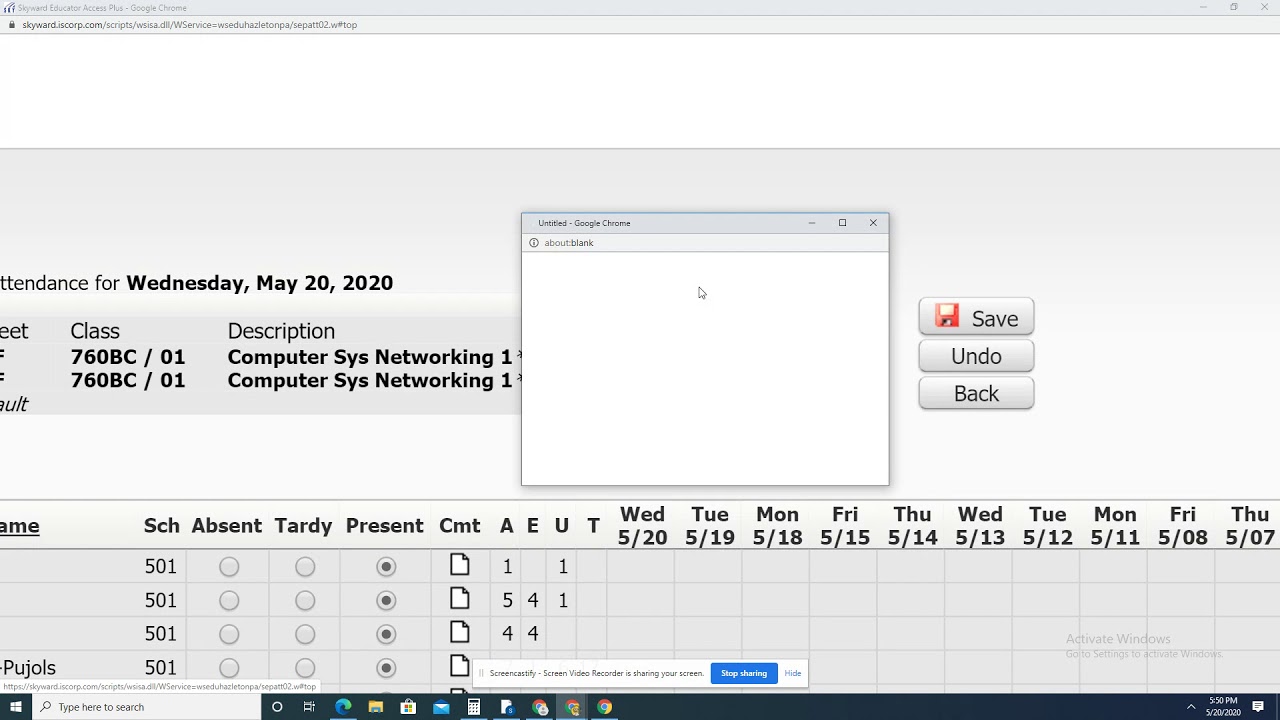Screen dimensions: 1280x720
Task: Click the Sch column header
Action: click(x=162, y=526)
